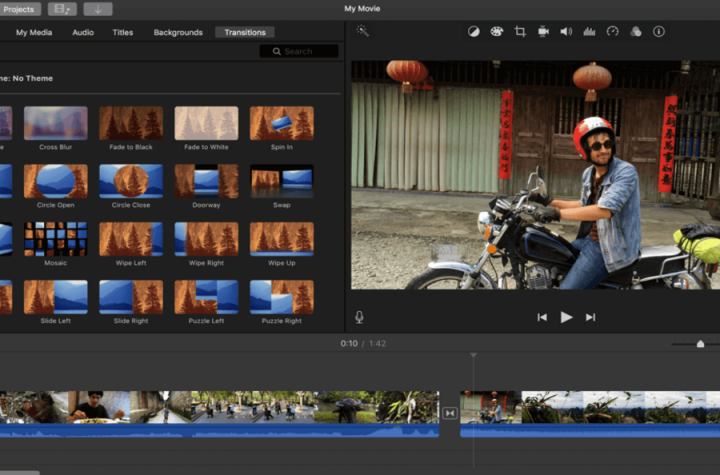This screenshot has height=475, width=720.
Task: Click the Search field in transitions browser
Action: pyautogui.click(x=299, y=51)
